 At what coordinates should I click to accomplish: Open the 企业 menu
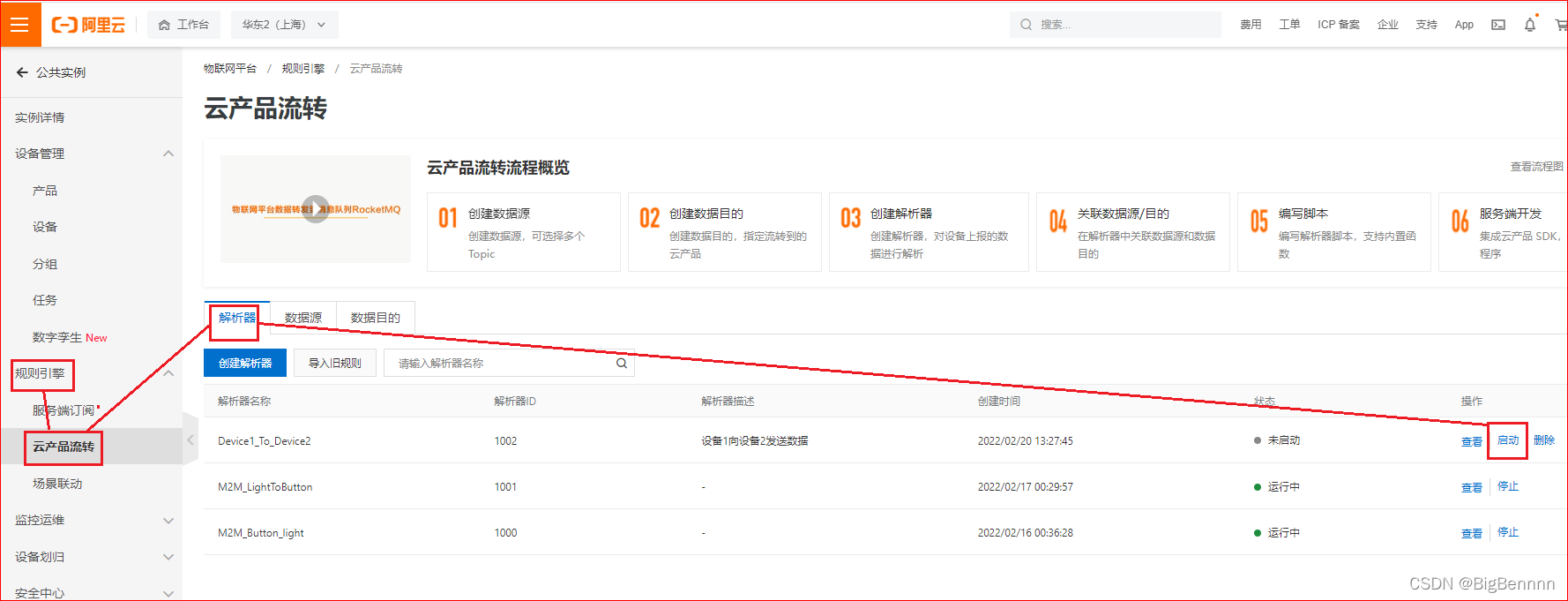click(x=1388, y=25)
